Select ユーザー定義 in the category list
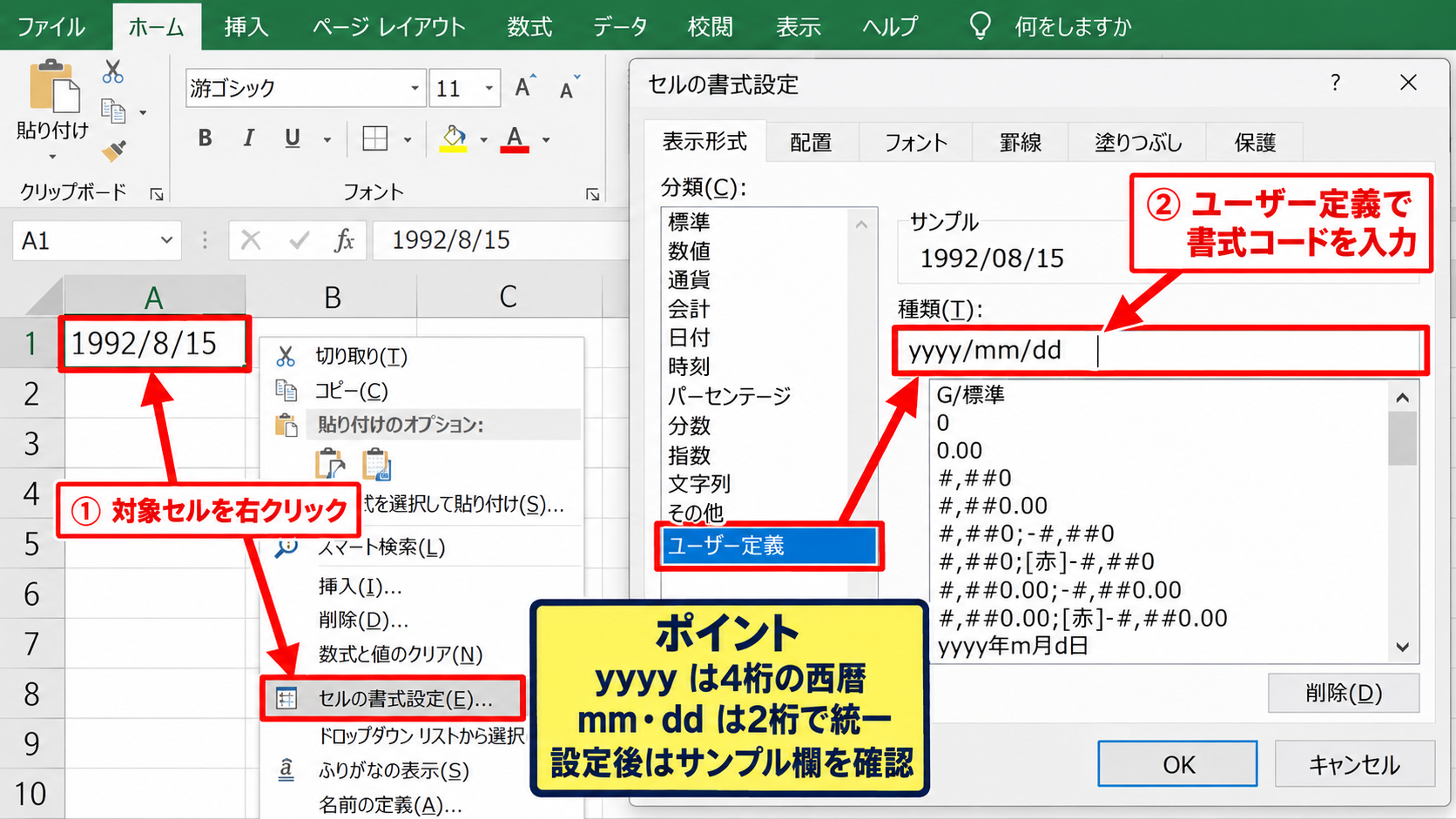Viewport: 1456px width, 819px height. pyautogui.click(x=769, y=546)
